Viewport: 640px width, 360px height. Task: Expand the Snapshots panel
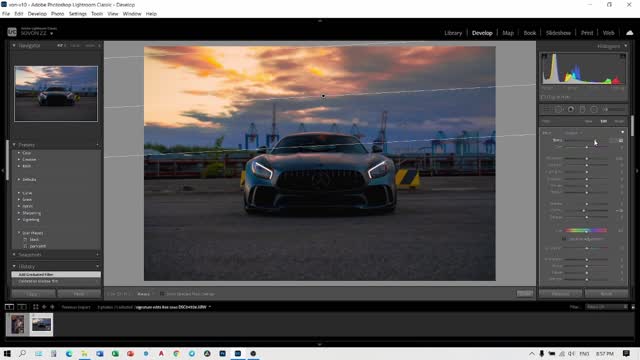(14, 255)
